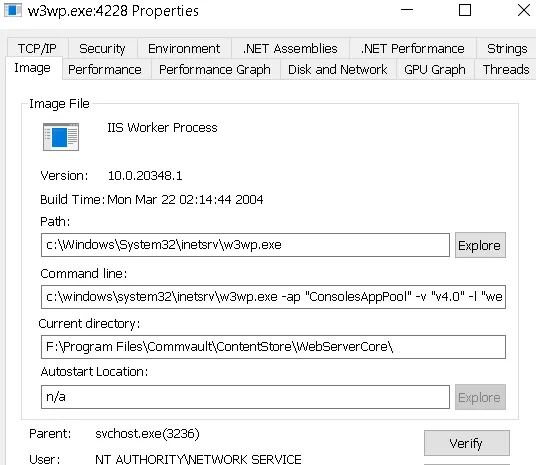Click the IIS Worker Process image icon

[x=61, y=137]
